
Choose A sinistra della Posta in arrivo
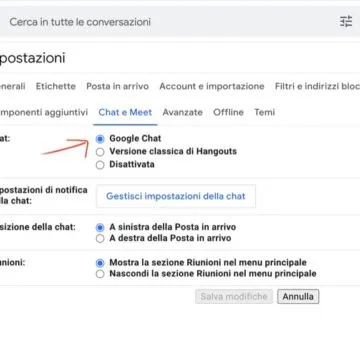pyautogui.click(x=100, y=228)
